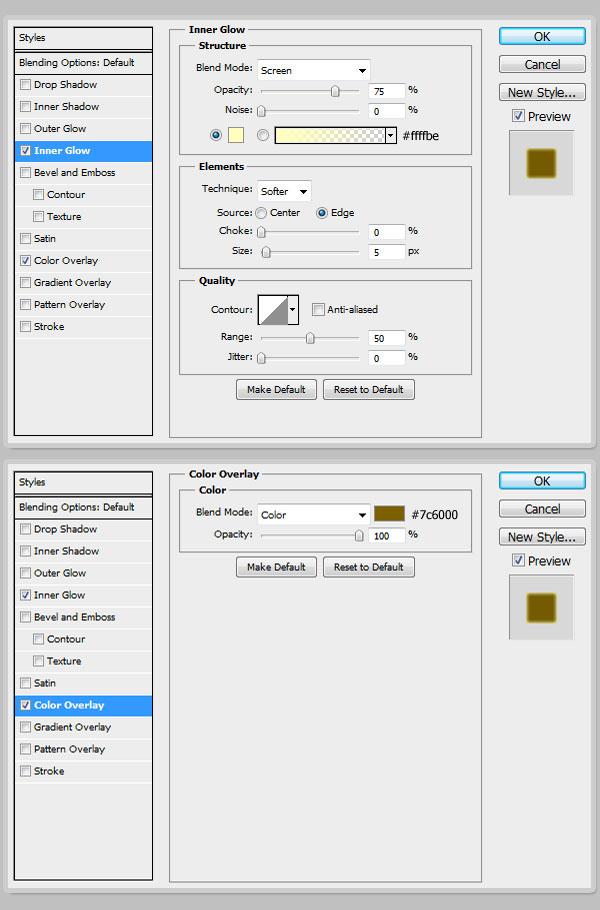This screenshot has height=910, width=600.
Task: Click Reset to Default in Color Overlay dialog
Action: point(368,567)
